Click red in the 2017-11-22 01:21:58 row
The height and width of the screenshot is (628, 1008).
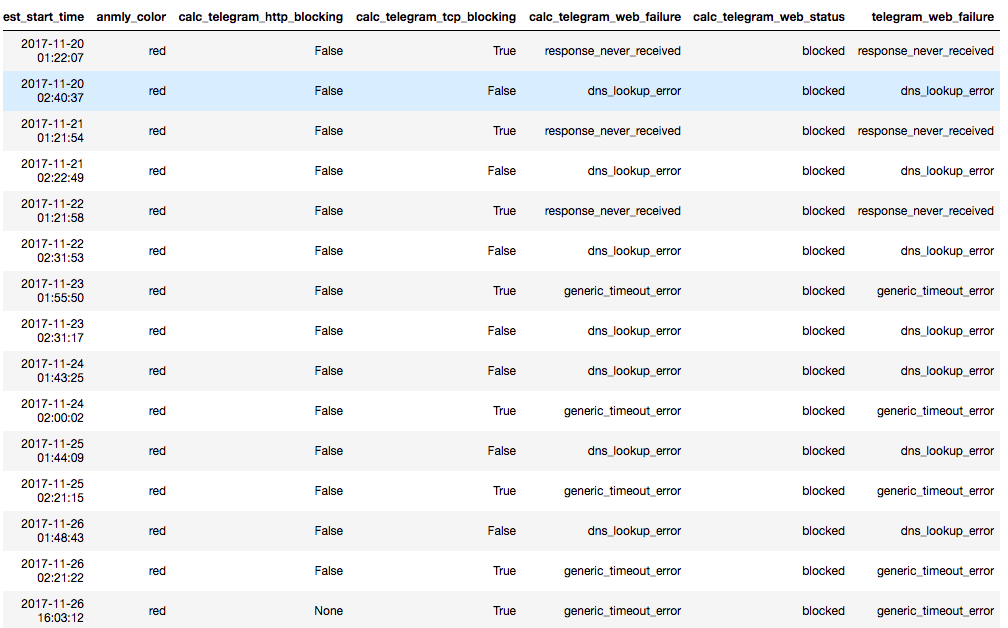[x=157, y=211]
